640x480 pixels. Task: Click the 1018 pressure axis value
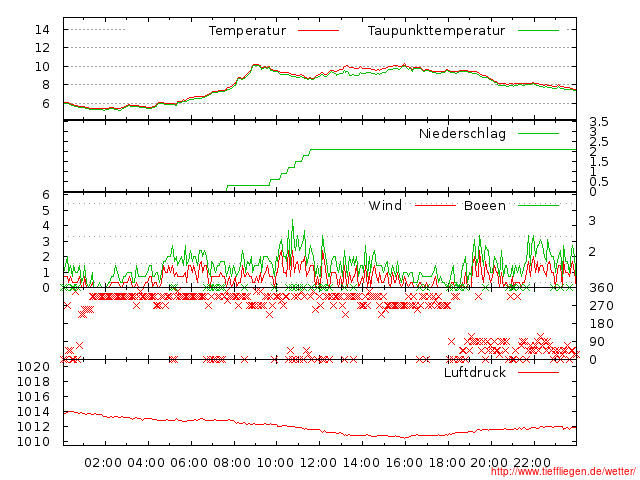(33, 382)
